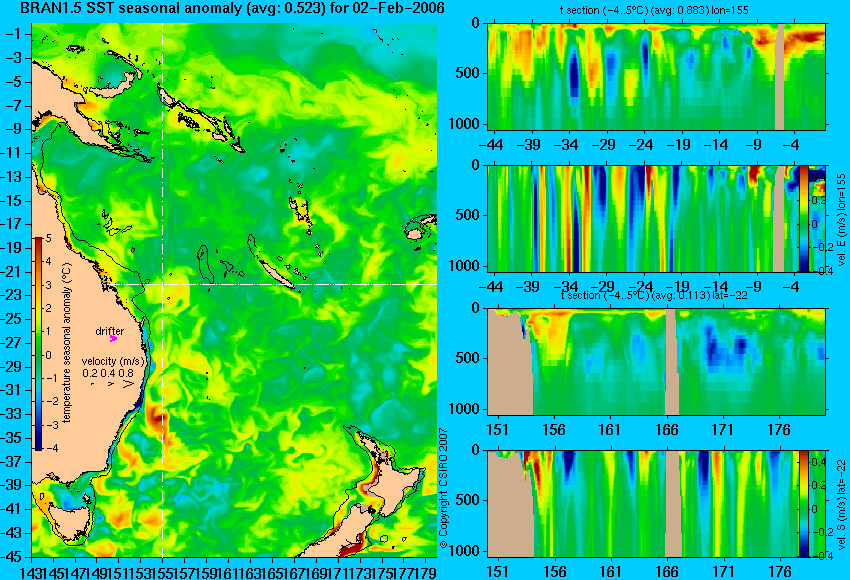Select the vel. S color bar beside lat=-22 panel
Image resolution: width=850 pixels, height=580 pixels.
tap(804, 504)
